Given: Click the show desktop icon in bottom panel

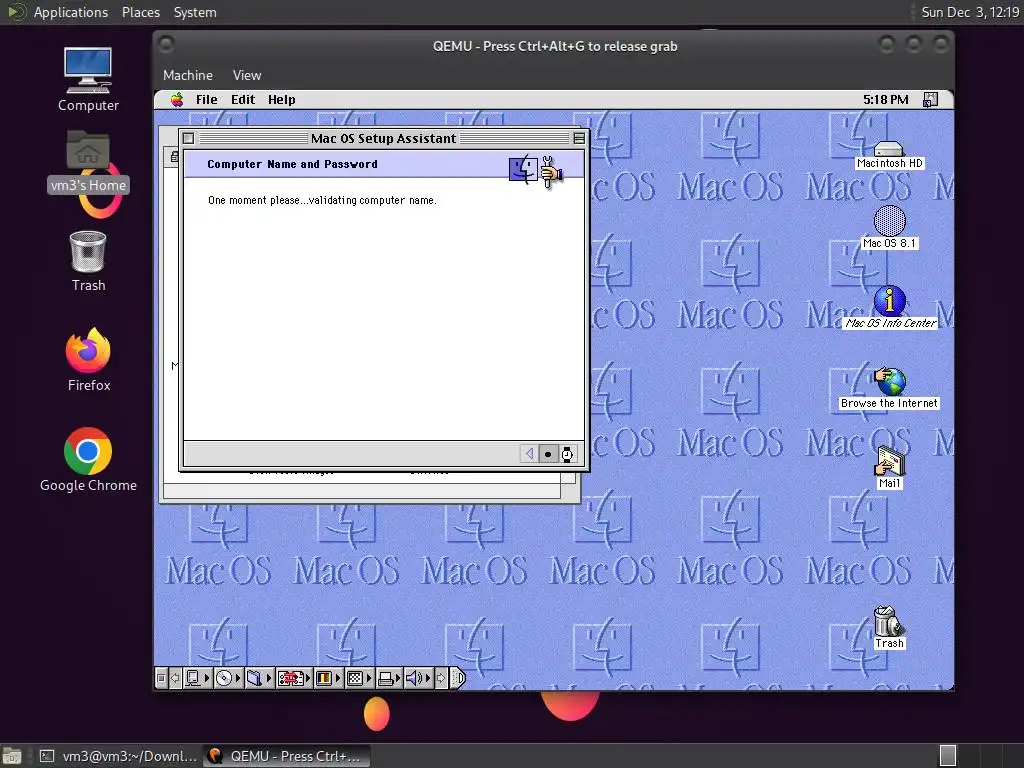Looking at the screenshot, I should (x=12, y=756).
